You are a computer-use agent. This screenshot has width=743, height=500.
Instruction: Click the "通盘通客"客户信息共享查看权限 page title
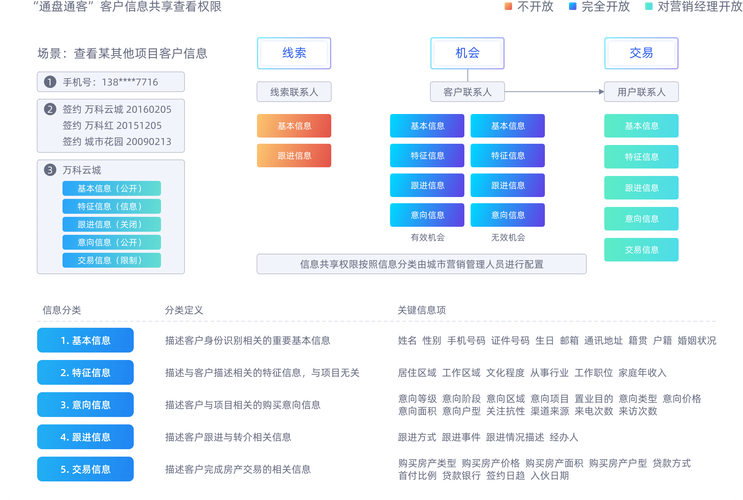click(127, 7)
